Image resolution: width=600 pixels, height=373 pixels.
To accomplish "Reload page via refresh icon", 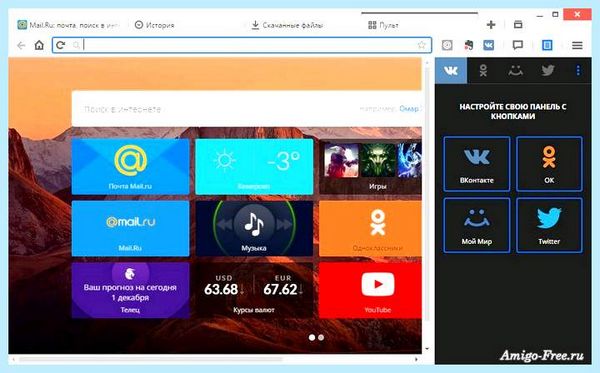I will pyautogui.click(x=60, y=45).
